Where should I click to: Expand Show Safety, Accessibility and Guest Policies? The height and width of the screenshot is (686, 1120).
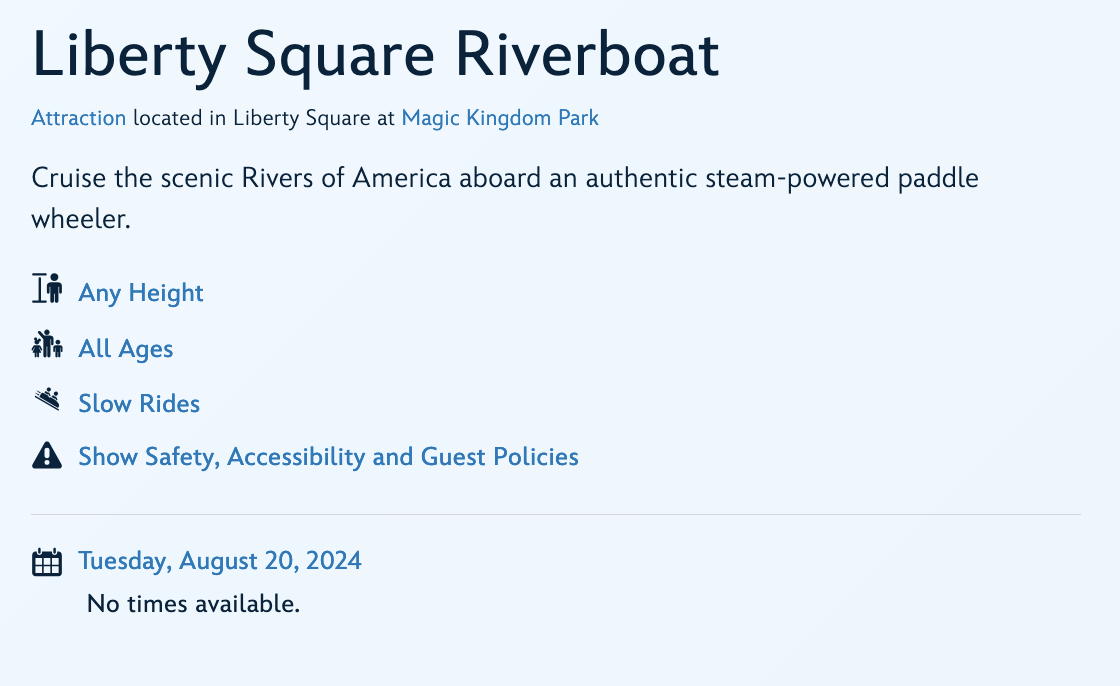click(328, 457)
